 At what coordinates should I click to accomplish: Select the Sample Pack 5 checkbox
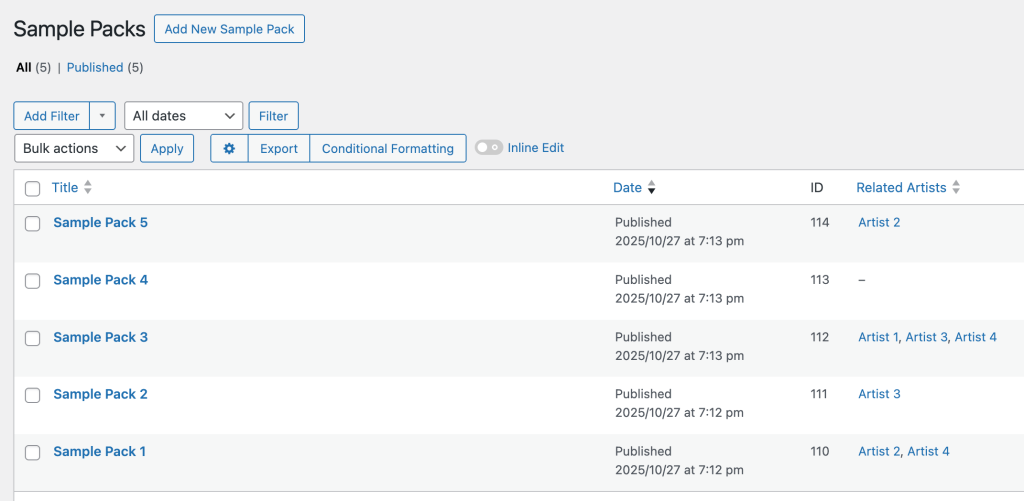click(x=32, y=223)
